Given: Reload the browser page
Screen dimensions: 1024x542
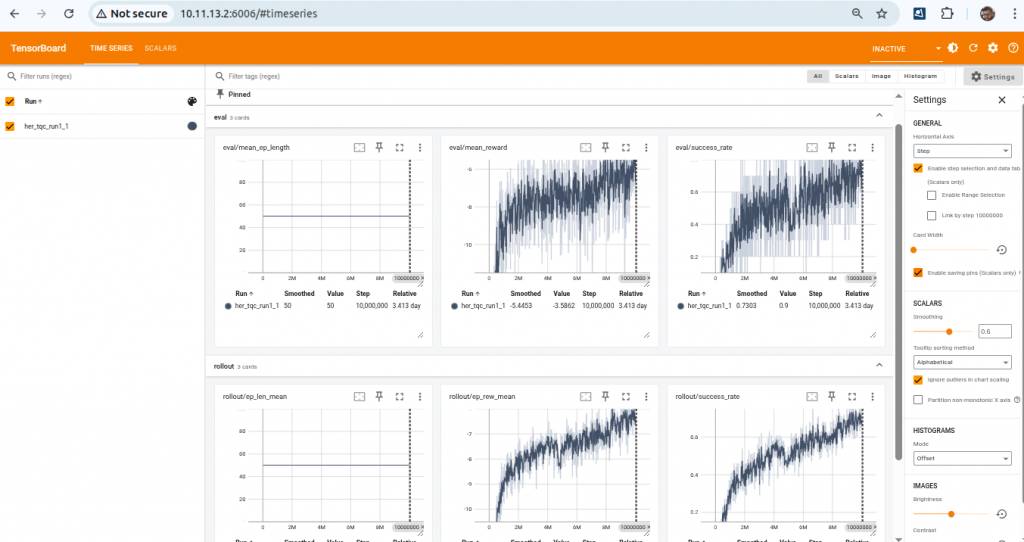Looking at the screenshot, I should (x=69, y=14).
